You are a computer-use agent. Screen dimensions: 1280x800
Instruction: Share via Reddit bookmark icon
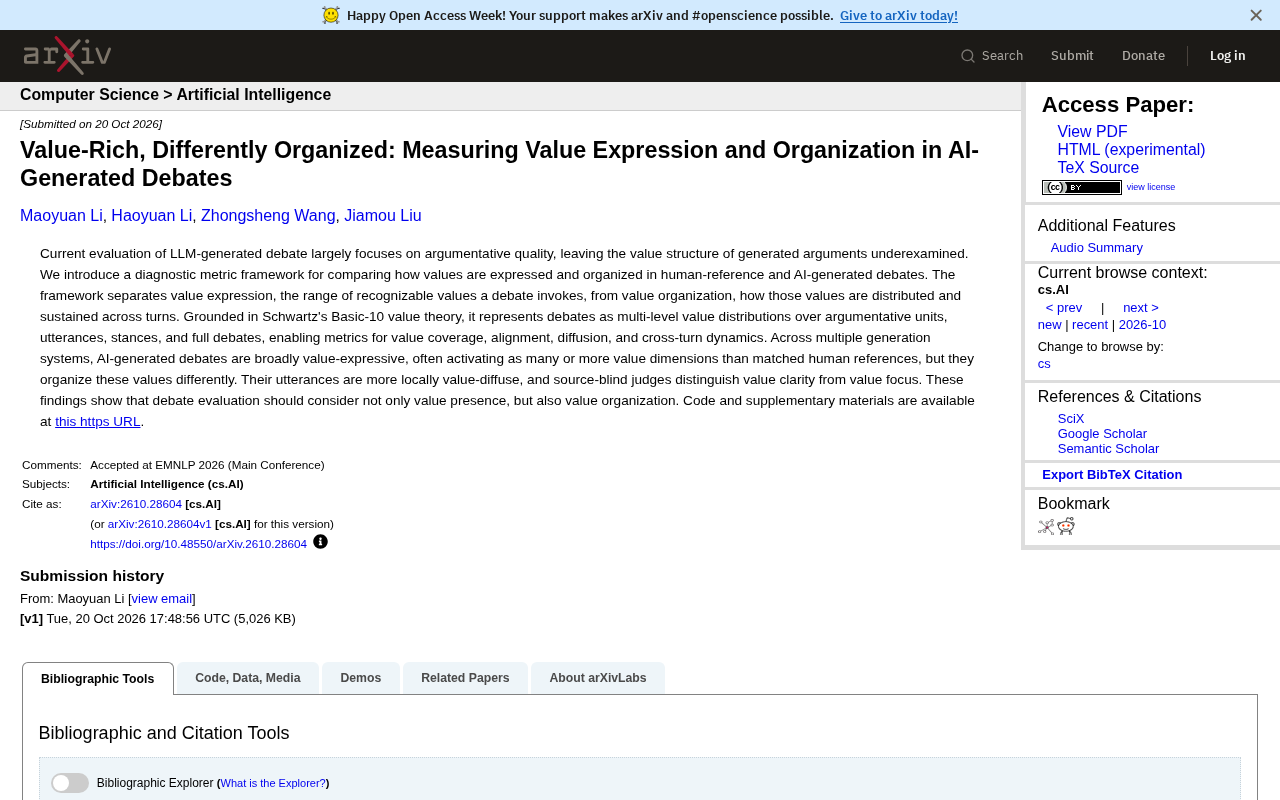point(1066,527)
